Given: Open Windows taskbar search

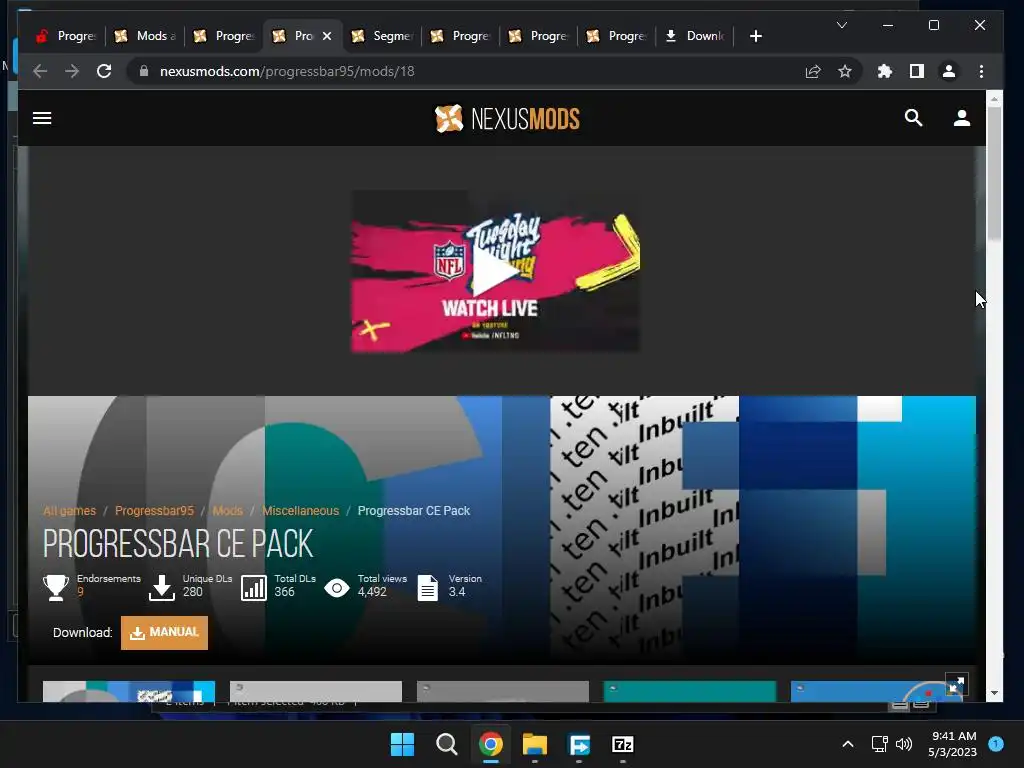Looking at the screenshot, I should tap(447, 744).
